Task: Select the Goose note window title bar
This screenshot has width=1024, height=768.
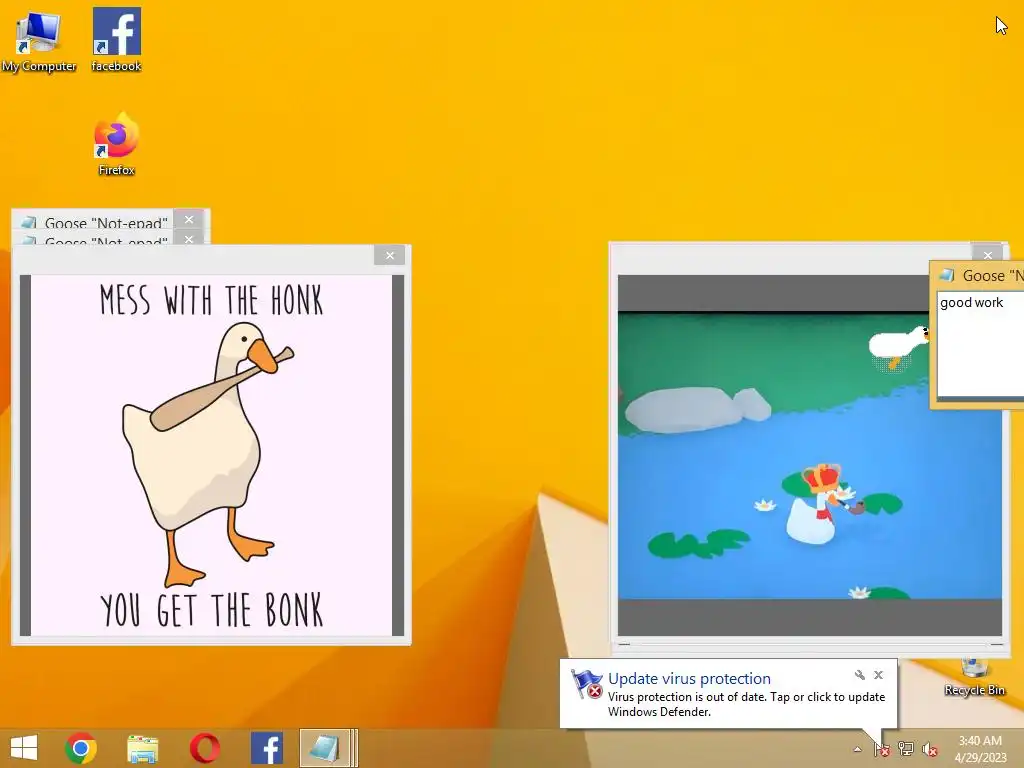Action: click(x=978, y=276)
